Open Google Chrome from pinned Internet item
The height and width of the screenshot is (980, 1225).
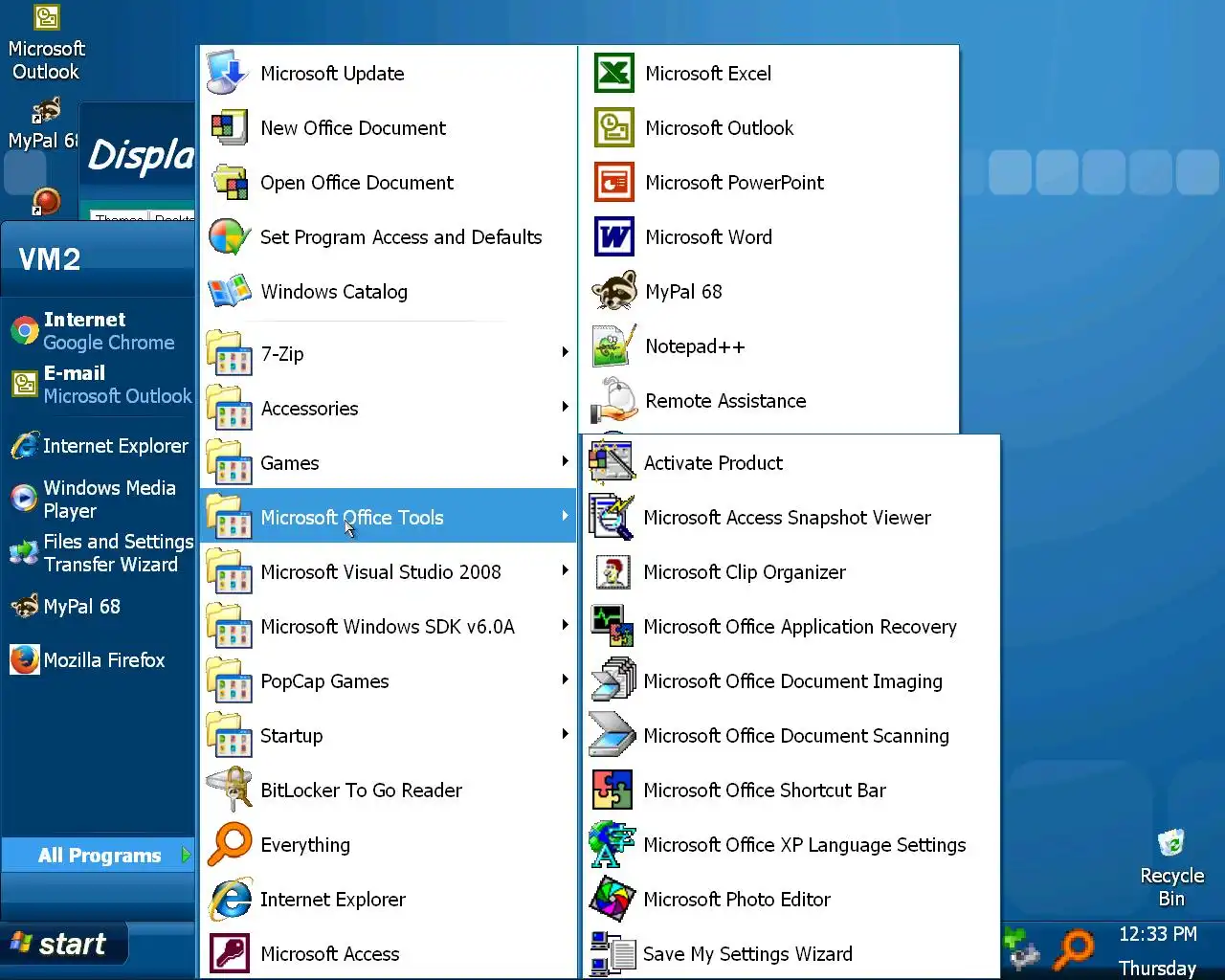(99, 331)
